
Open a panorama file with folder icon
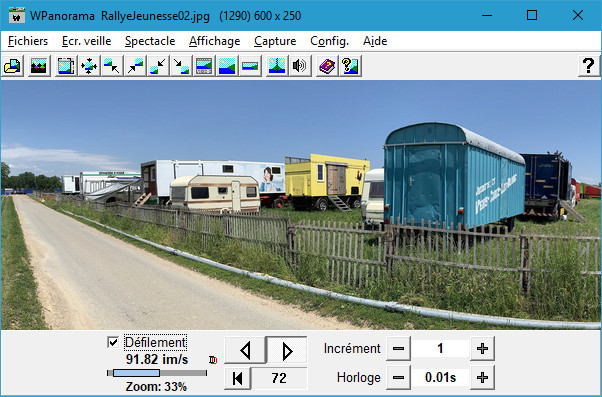pos(13,66)
